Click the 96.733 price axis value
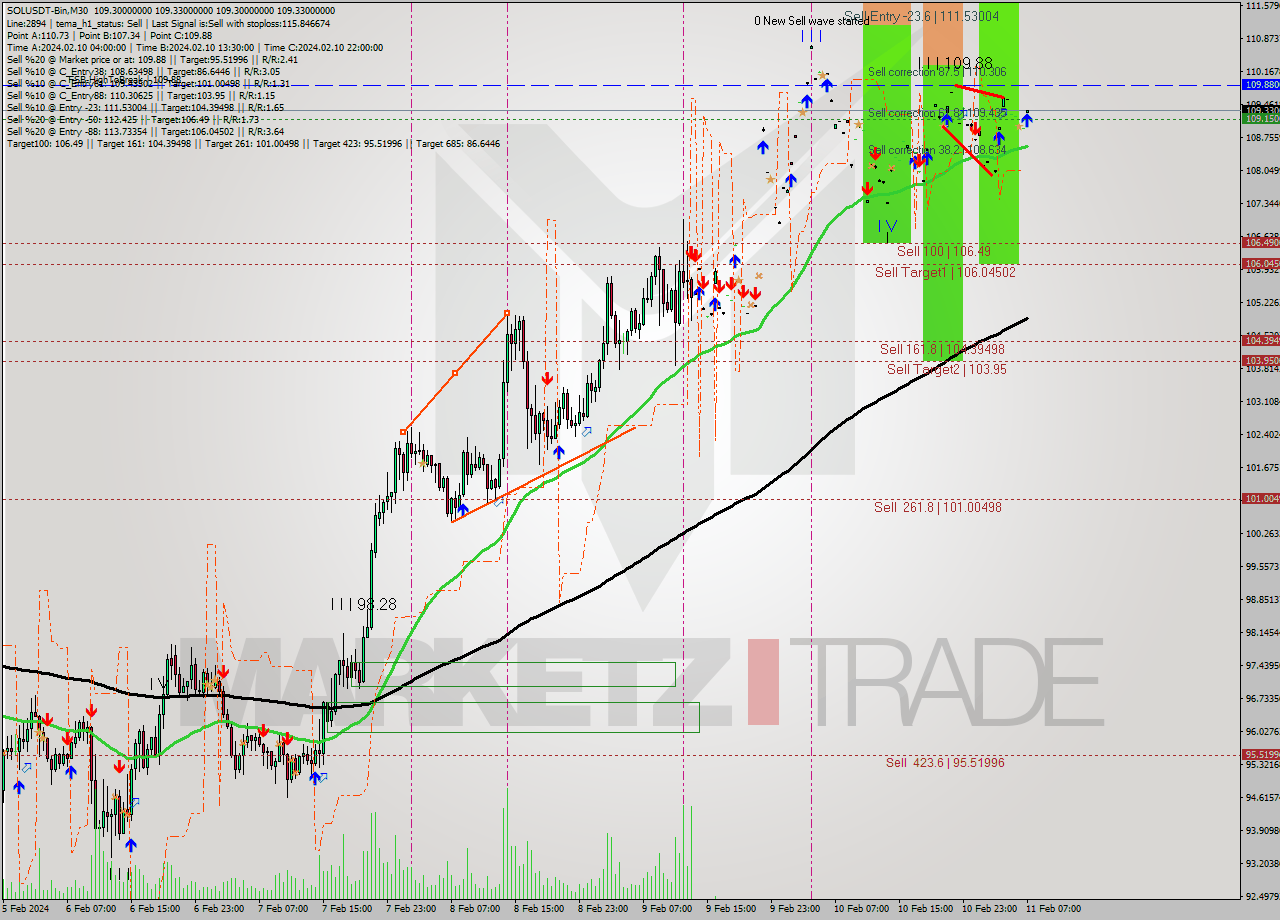 (x=1262, y=699)
